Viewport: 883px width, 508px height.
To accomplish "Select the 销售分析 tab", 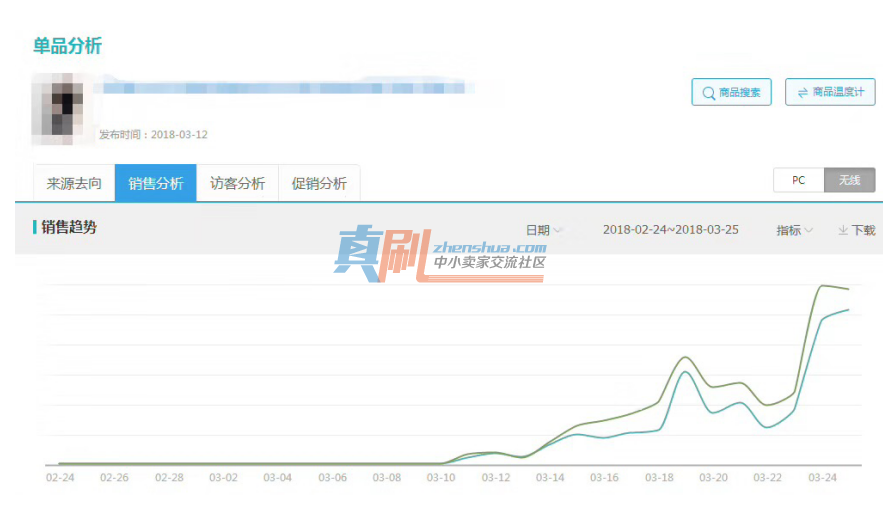I will 155,183.
